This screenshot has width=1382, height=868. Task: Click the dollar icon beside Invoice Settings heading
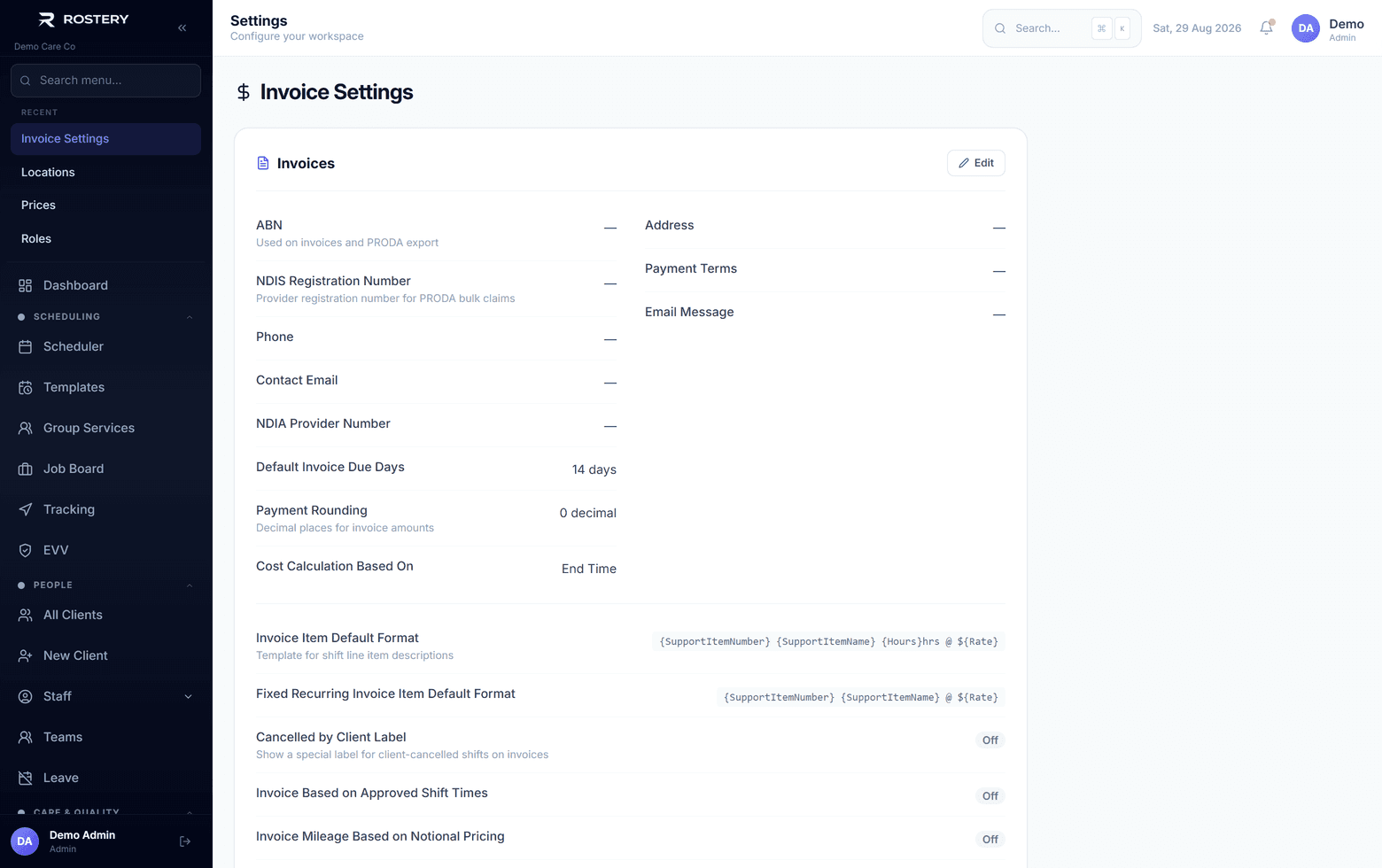[x=244, y=92]
